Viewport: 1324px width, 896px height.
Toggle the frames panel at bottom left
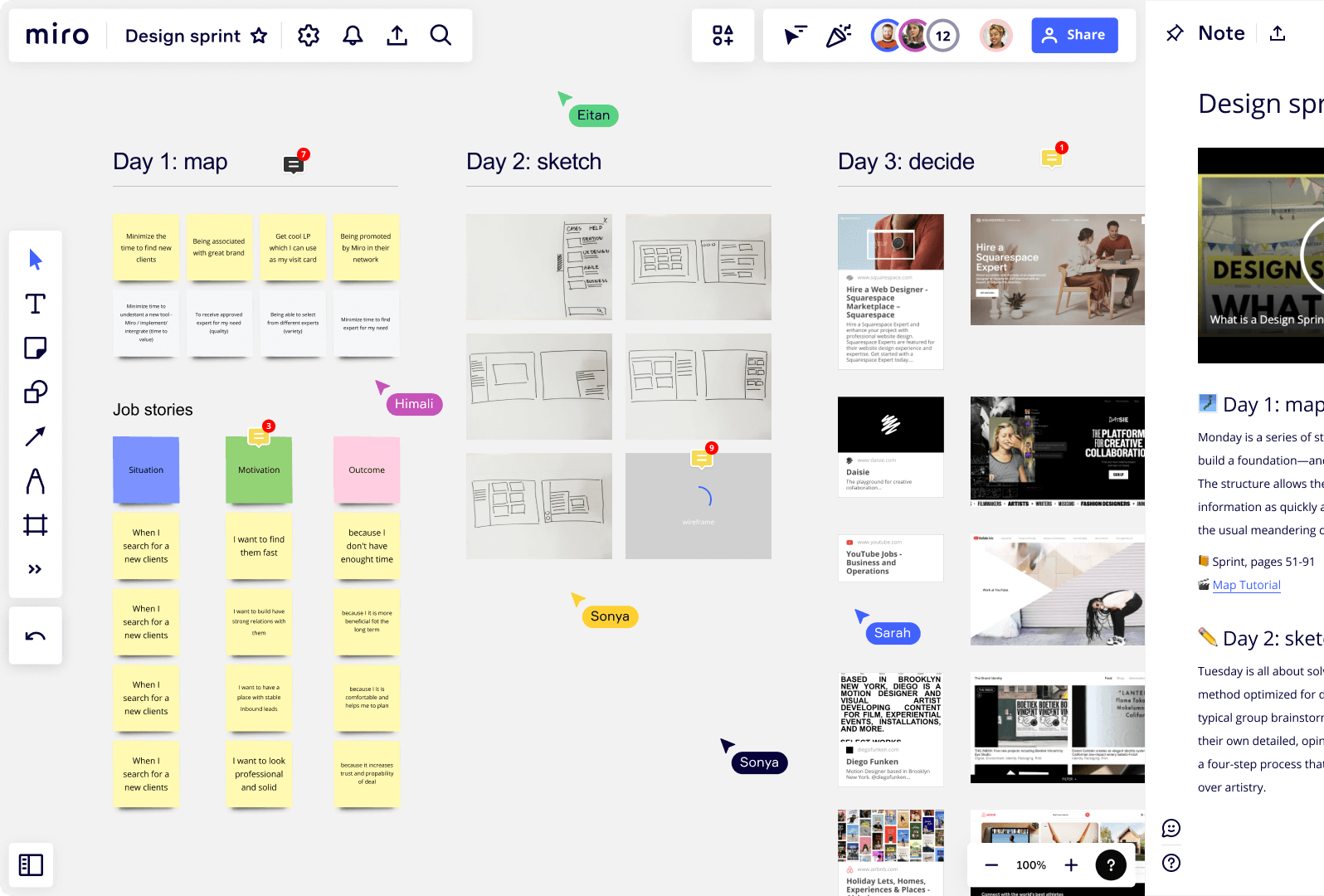[32, 864]
